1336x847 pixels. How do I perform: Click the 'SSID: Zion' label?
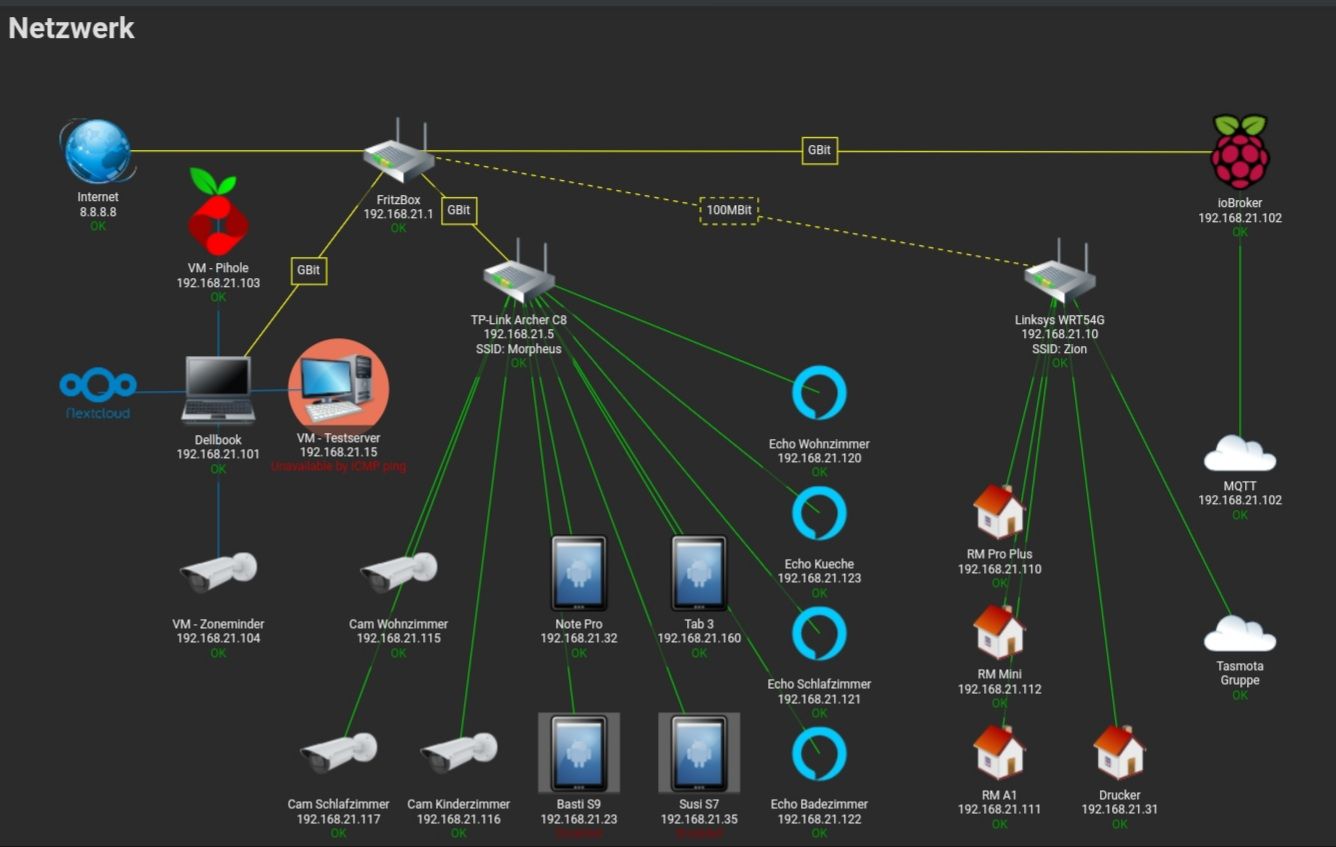coord(1060,349)
